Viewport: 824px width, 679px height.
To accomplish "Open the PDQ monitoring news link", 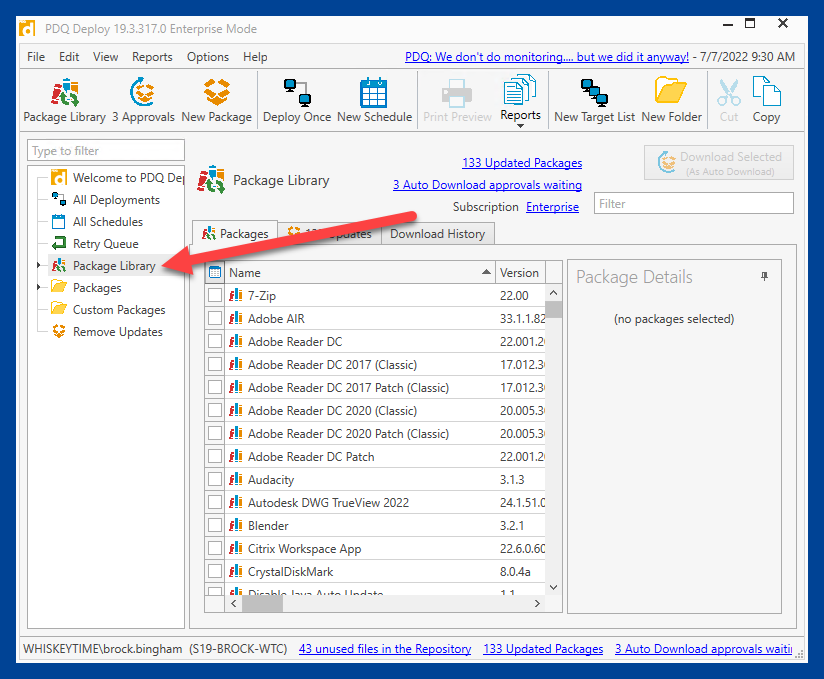I will tap(547, 57).
